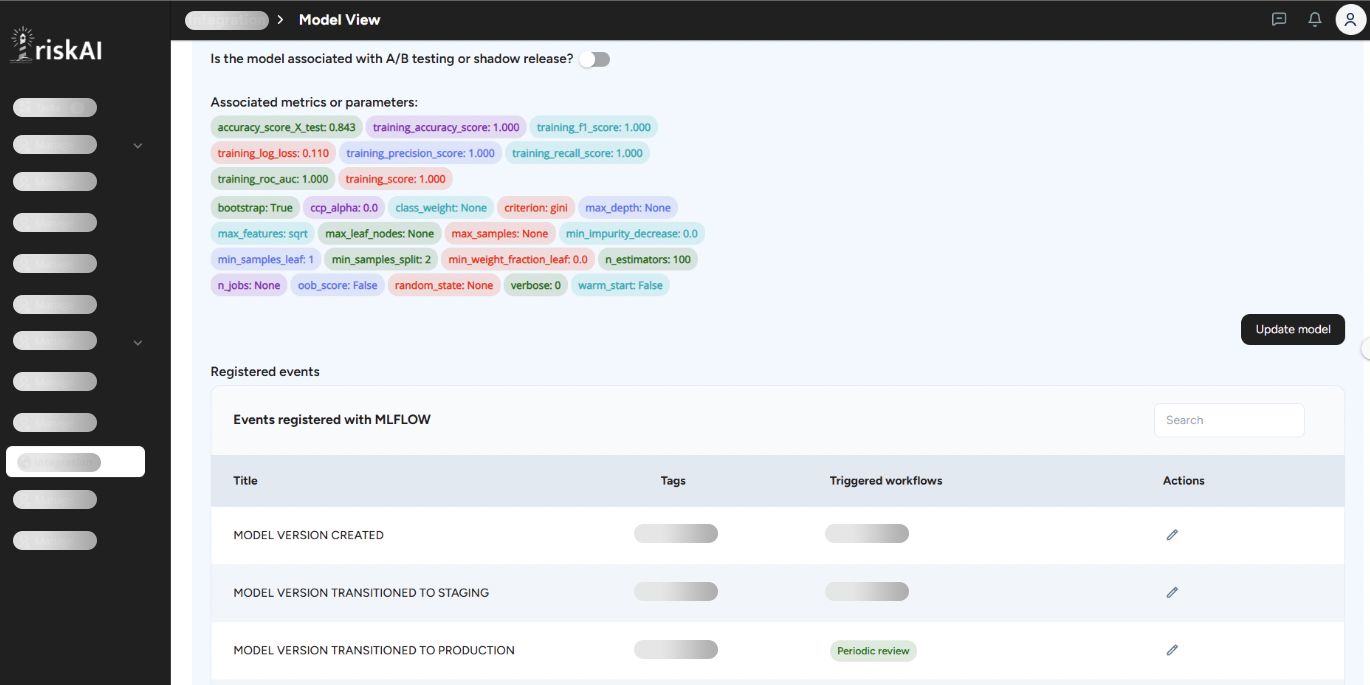Click the class_weight: None parameter chip

pyautogui.click(x=441, y=208)
